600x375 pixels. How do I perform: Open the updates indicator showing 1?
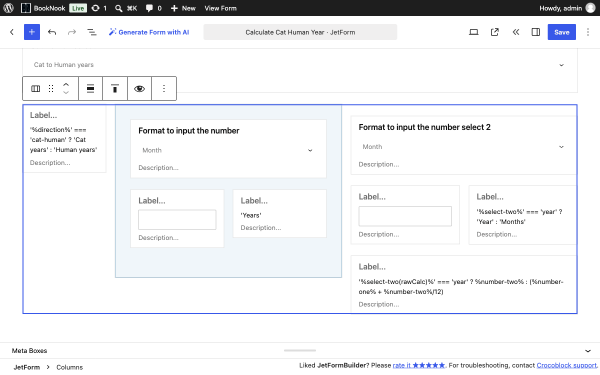point(99,8)
